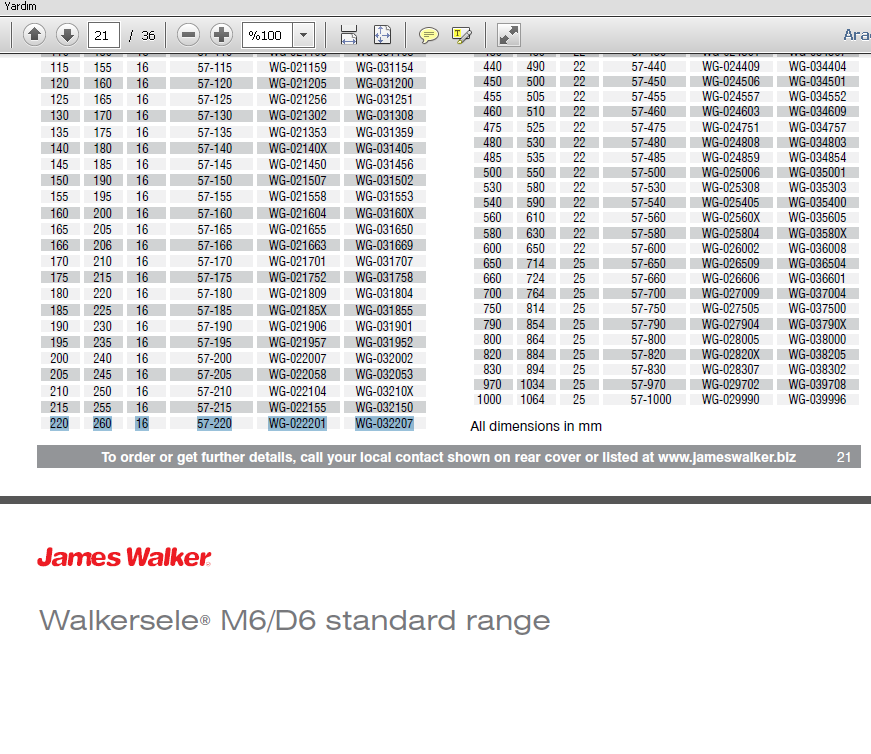Open the Yardım menu
The image size is (871, 754).
point(20,6)
